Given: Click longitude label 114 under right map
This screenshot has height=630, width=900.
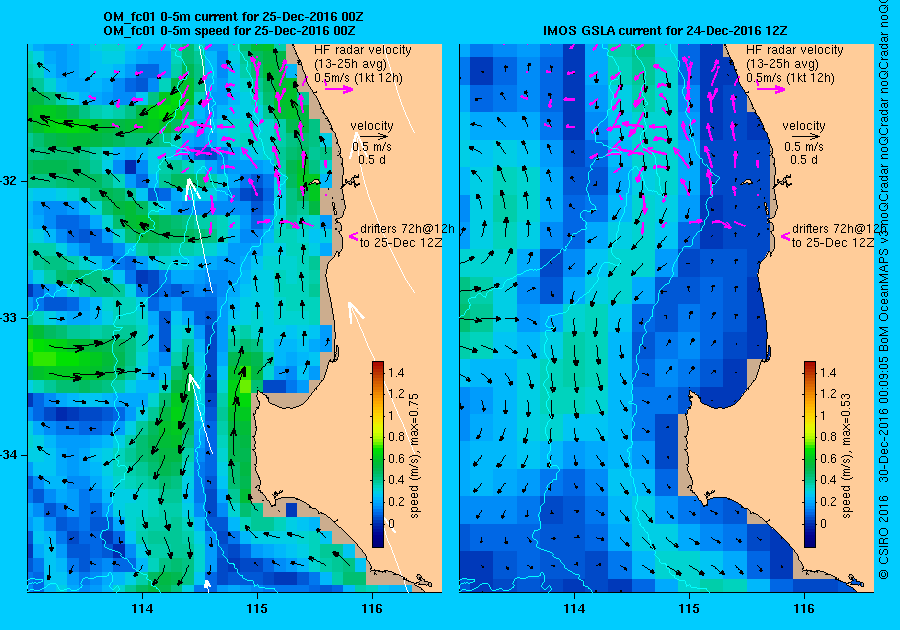Looking at the screenshot, I should click(575, 609).
